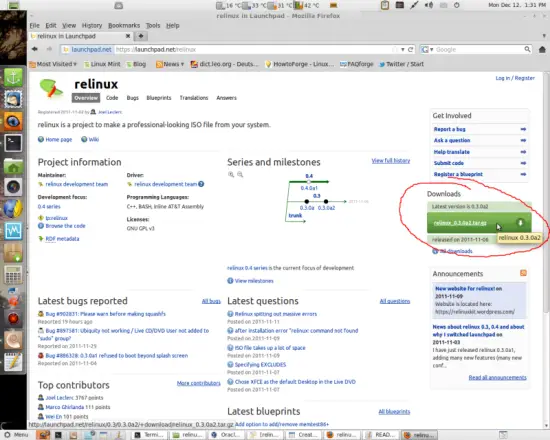Click the Help translate link

451,152
